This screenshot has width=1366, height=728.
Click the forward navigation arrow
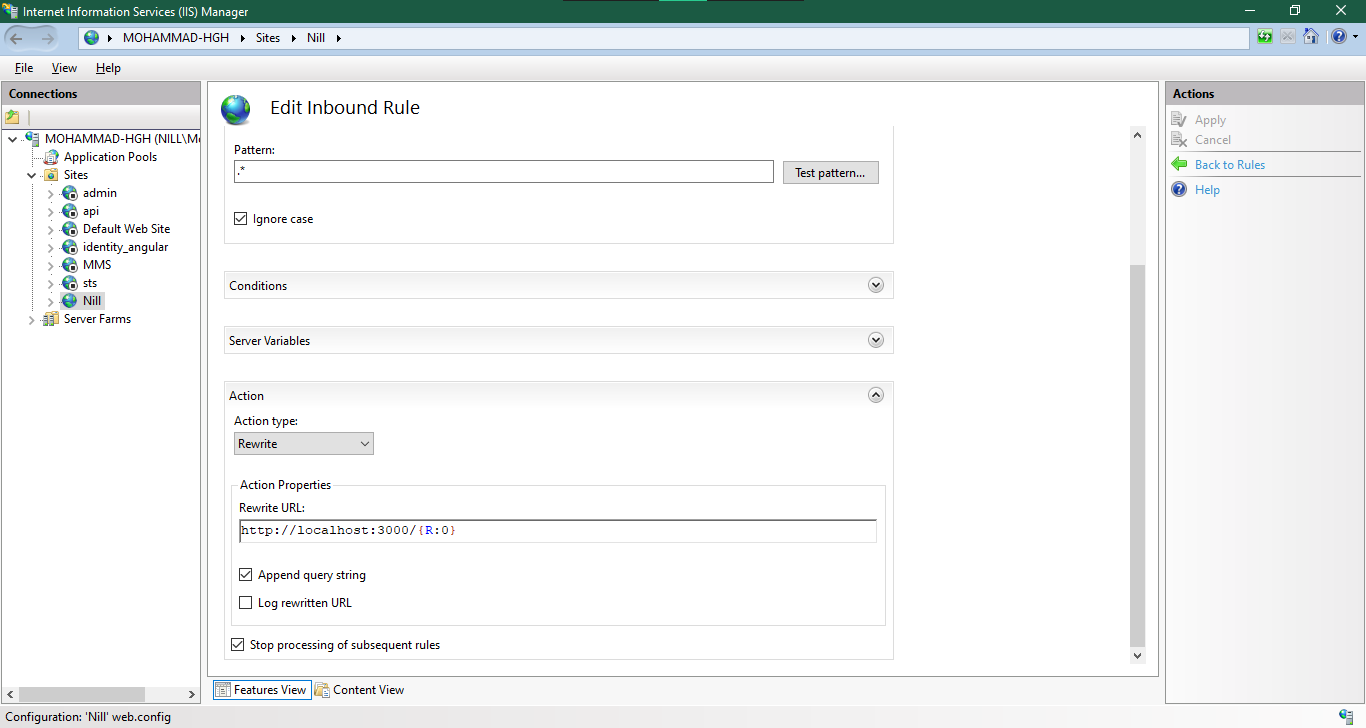click(x=48, y=38)
